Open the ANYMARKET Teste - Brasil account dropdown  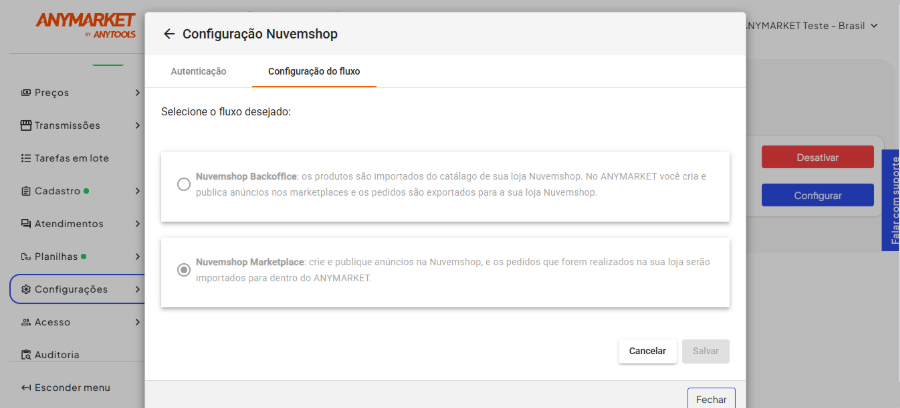pyautogui.click(x=813, y=26)
